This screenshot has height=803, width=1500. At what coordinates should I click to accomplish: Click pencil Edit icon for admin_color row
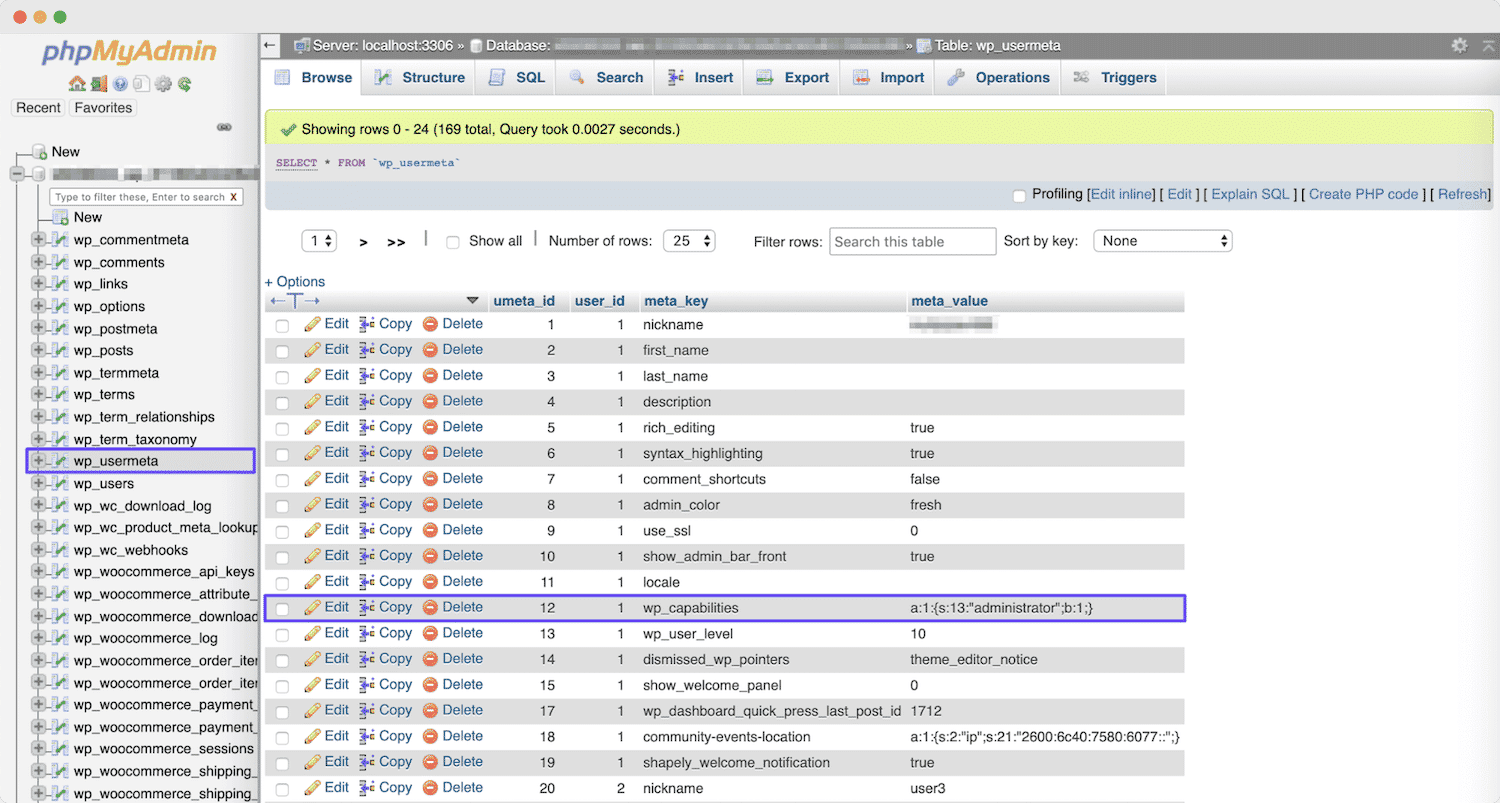pos(312,504)
